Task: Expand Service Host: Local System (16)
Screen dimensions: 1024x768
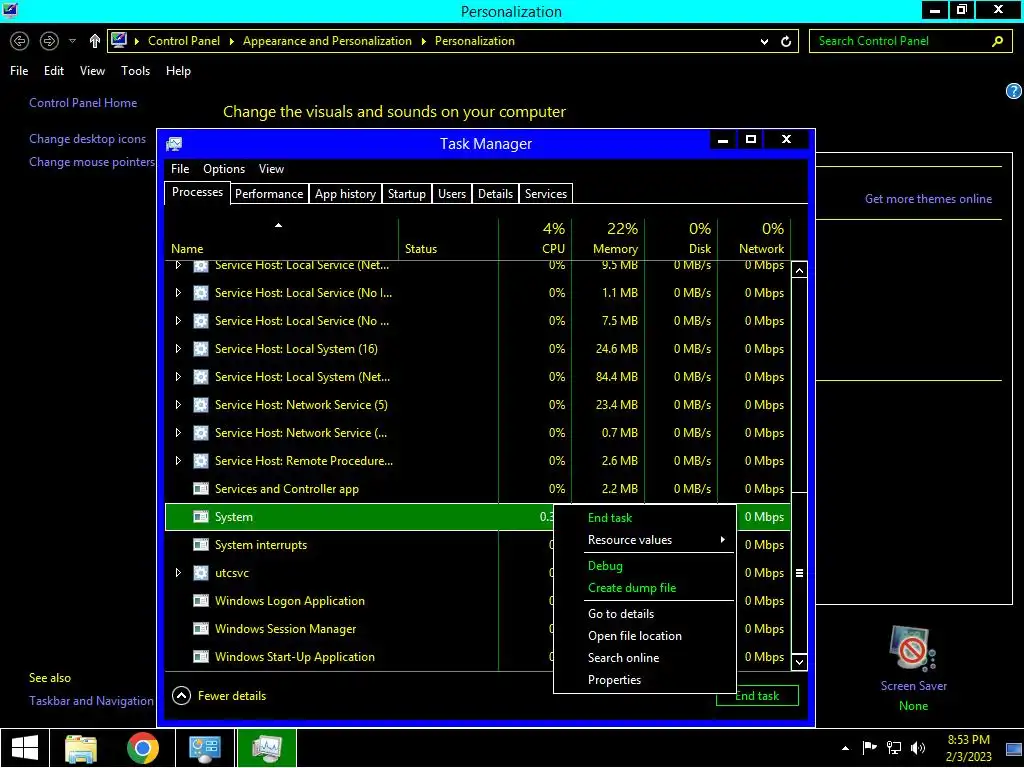Action: pyautogui.click(x=178, y=349)
